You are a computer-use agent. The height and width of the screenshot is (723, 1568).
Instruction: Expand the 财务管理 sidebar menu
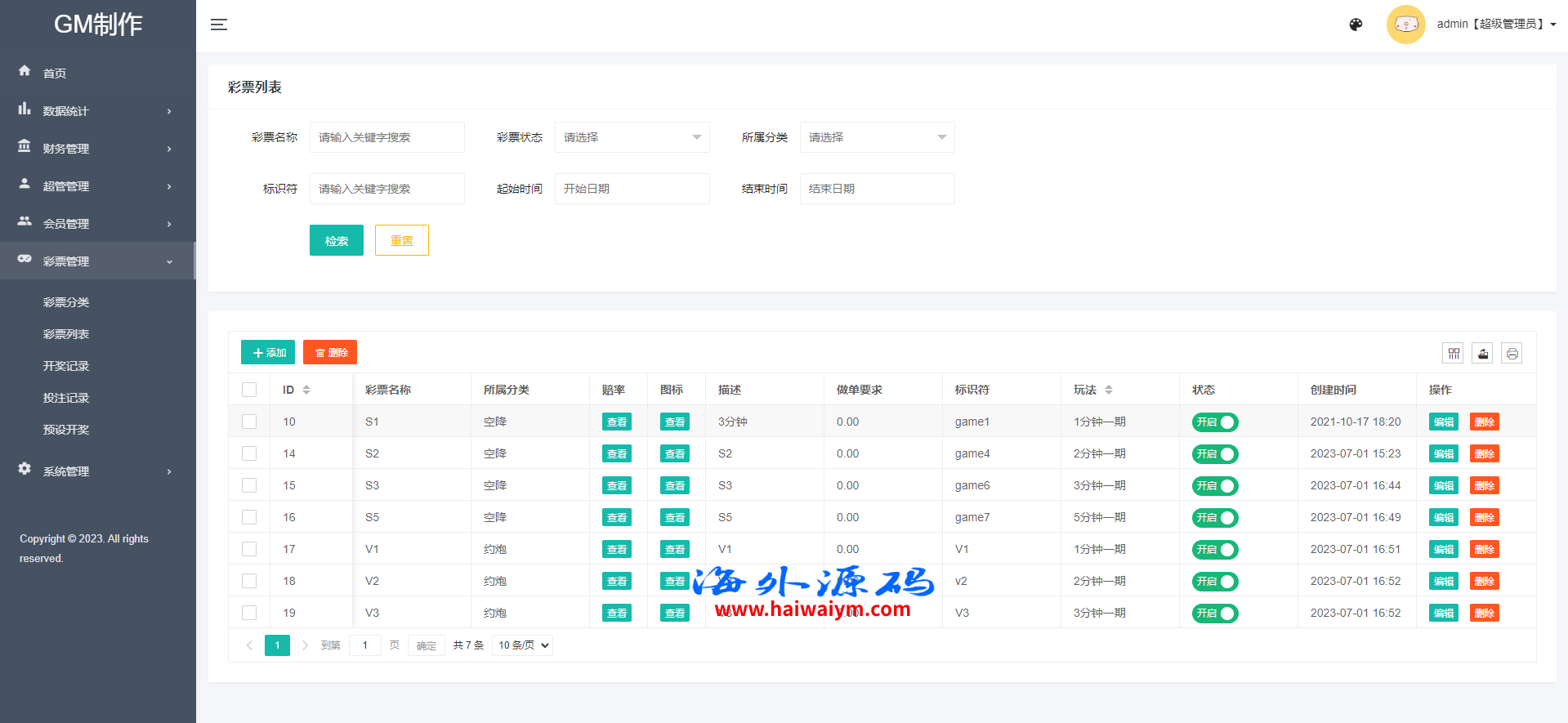click(x=96, y=149)
